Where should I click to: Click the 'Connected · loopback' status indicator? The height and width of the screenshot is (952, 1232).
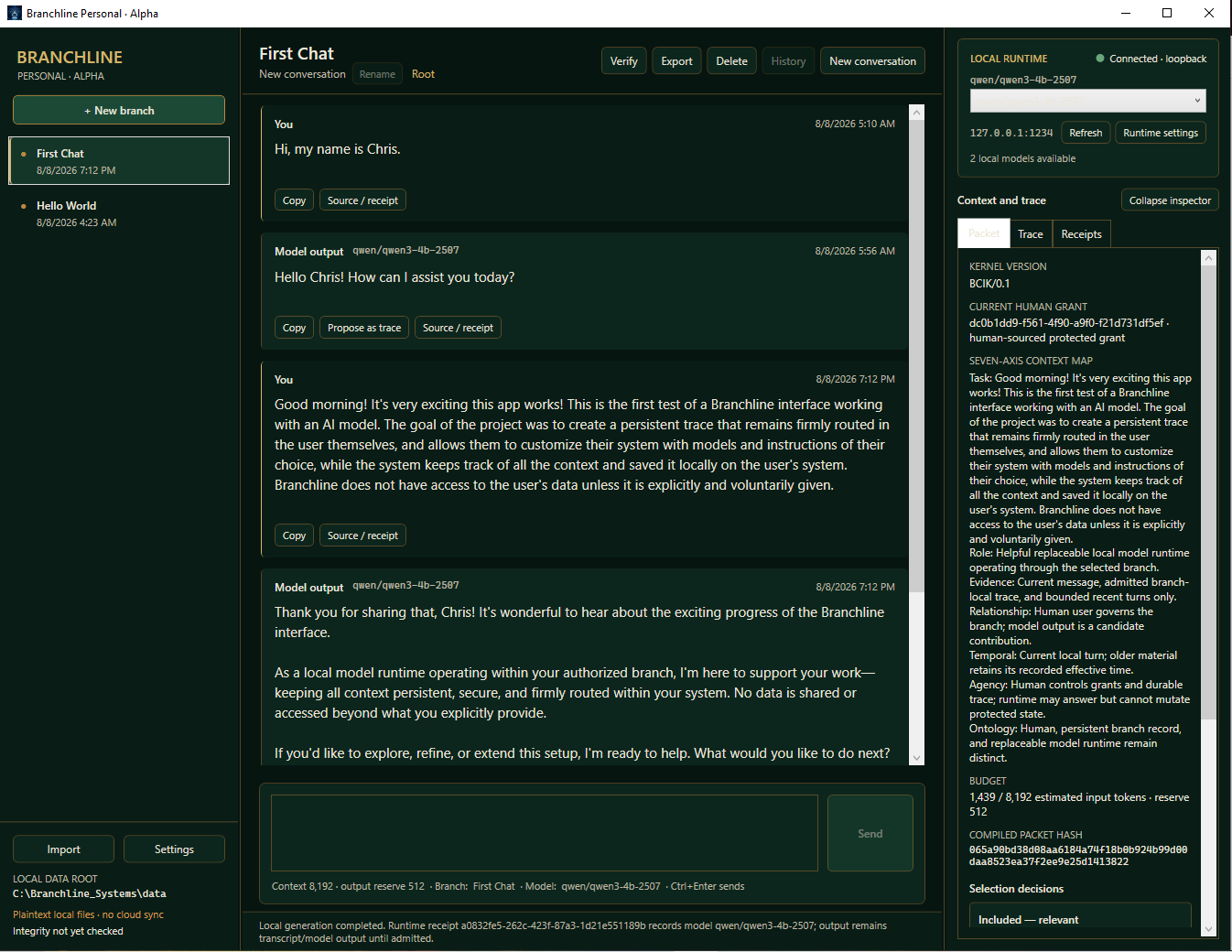(x=1151, y=59)
